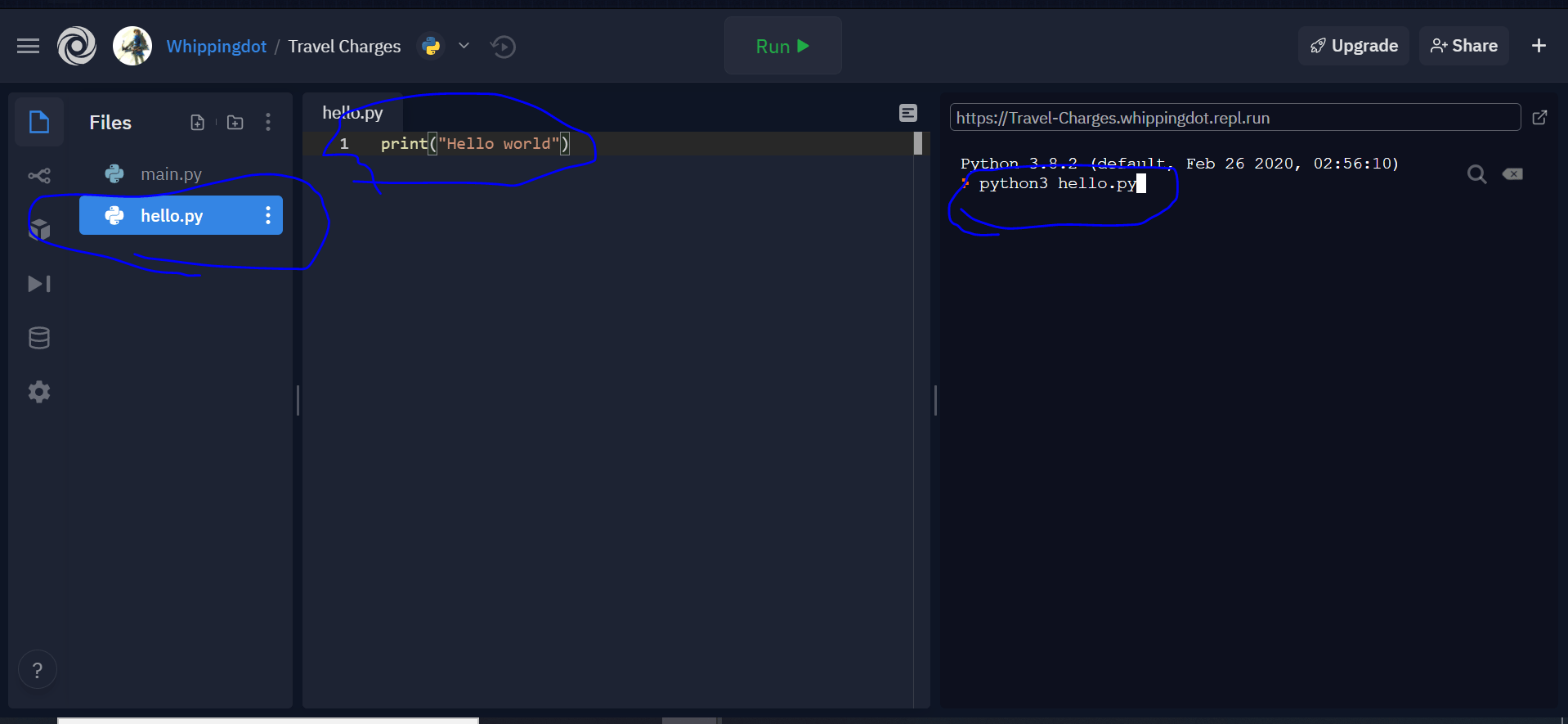Open output in new tab icon
The width and height of the screenshot is (1568, 724).
coord(1539,117)
